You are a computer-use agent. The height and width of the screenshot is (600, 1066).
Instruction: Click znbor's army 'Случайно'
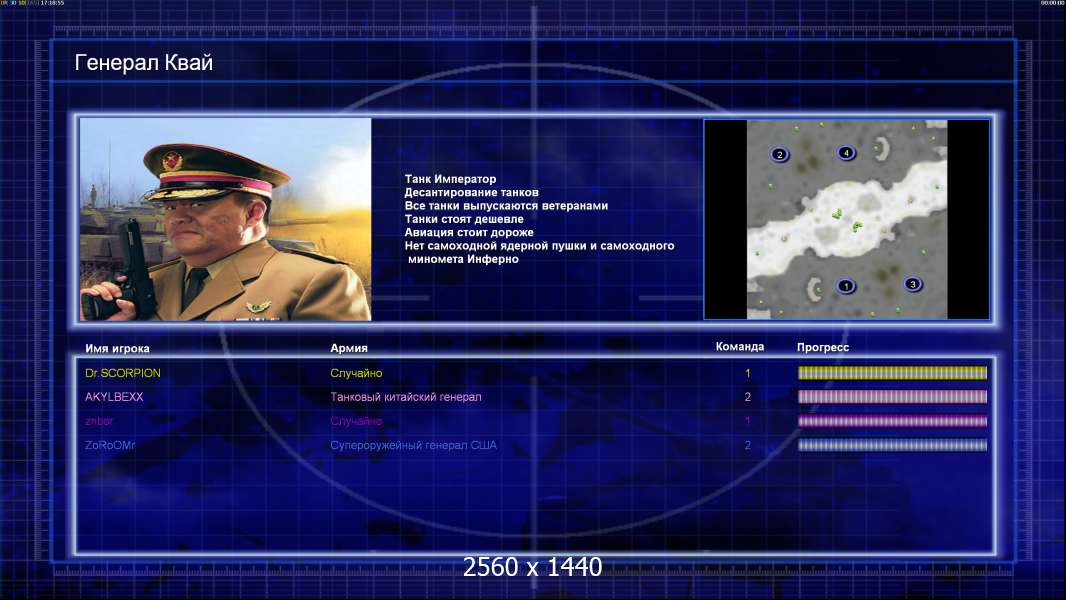pos(356,421)
